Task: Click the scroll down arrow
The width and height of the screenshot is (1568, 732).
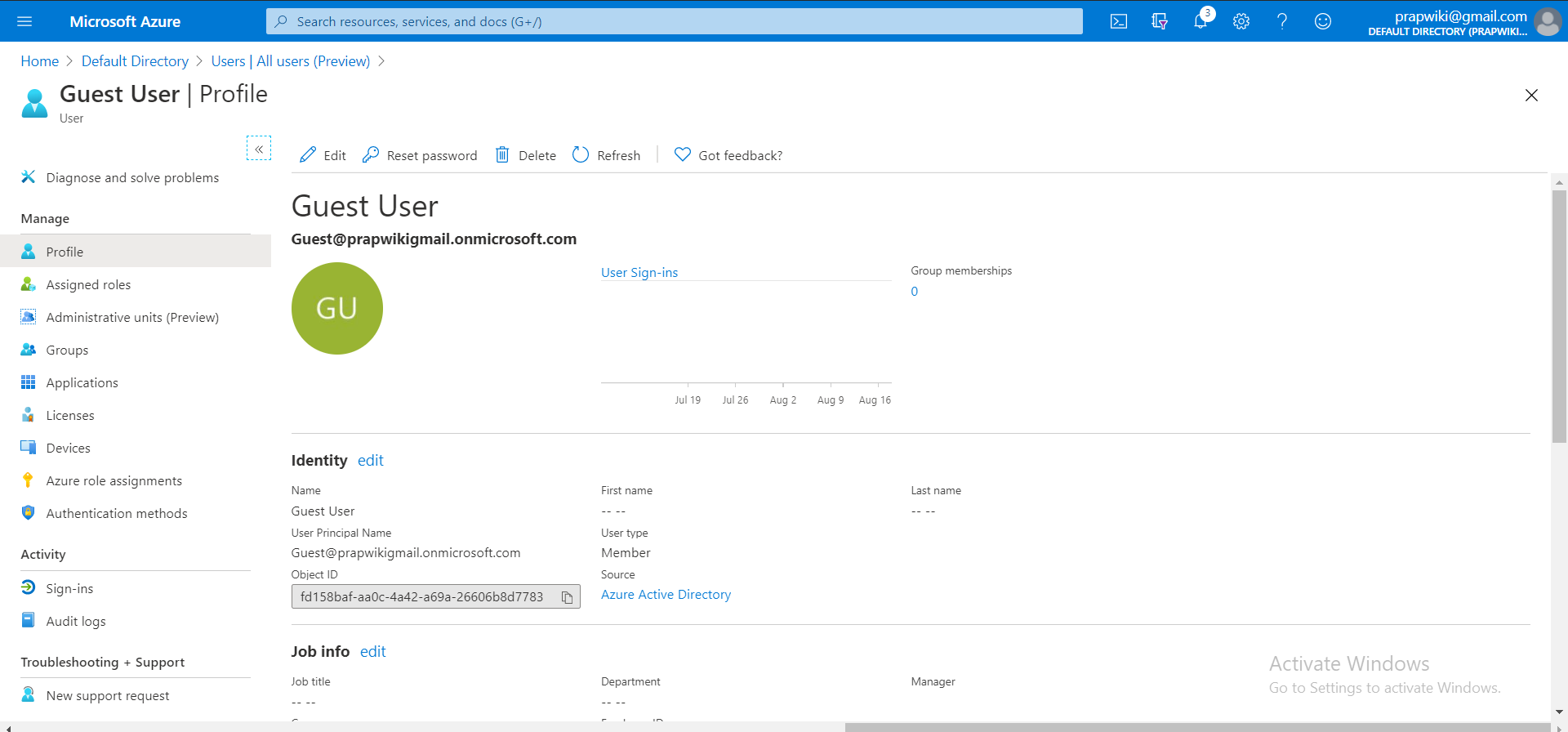Action: tap(1559, 712)
